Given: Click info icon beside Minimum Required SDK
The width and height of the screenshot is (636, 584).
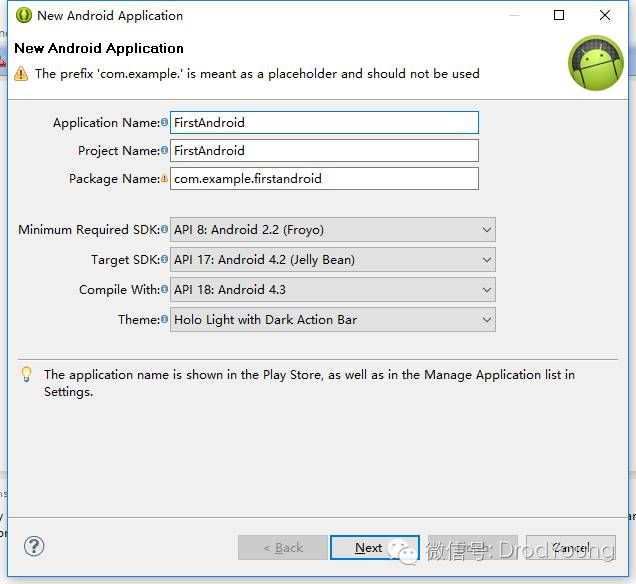Looking at the screenshot, I should [x=164, y=229].
